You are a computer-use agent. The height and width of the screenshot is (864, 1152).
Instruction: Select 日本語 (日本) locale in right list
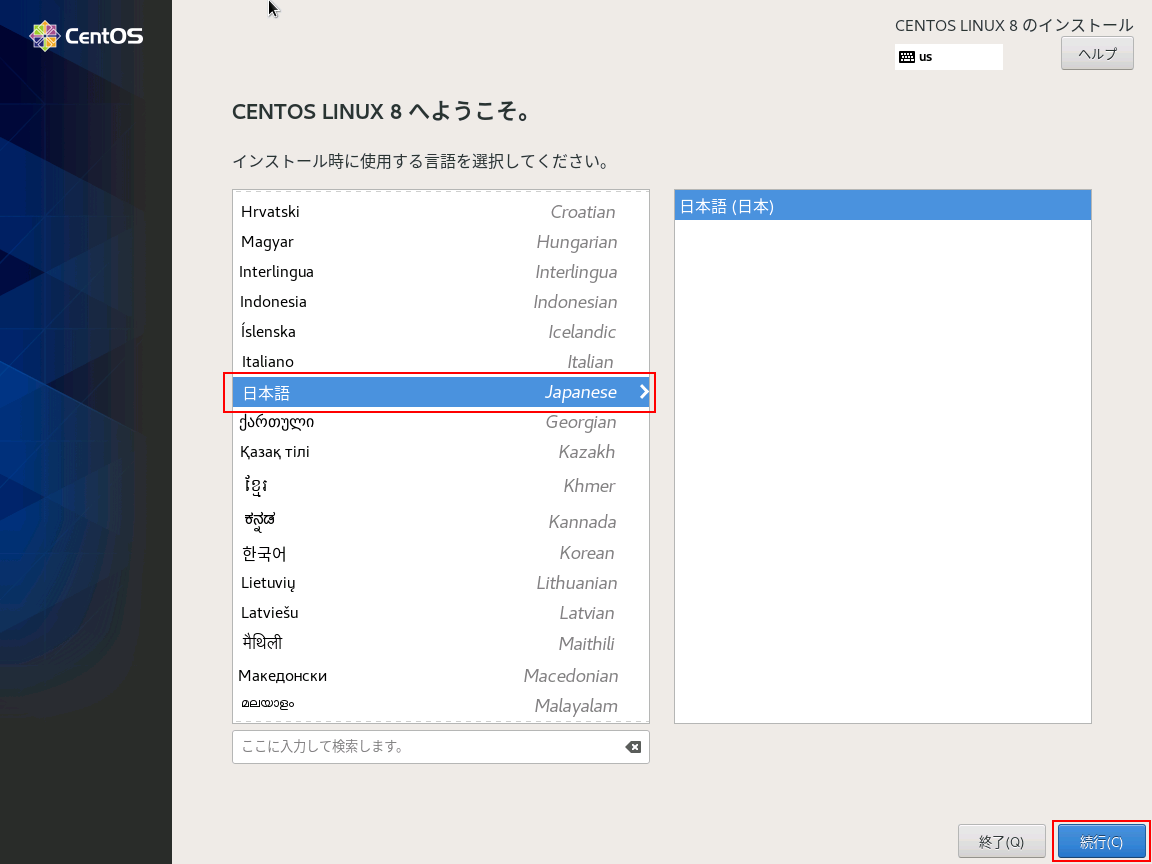pos(882,207)
